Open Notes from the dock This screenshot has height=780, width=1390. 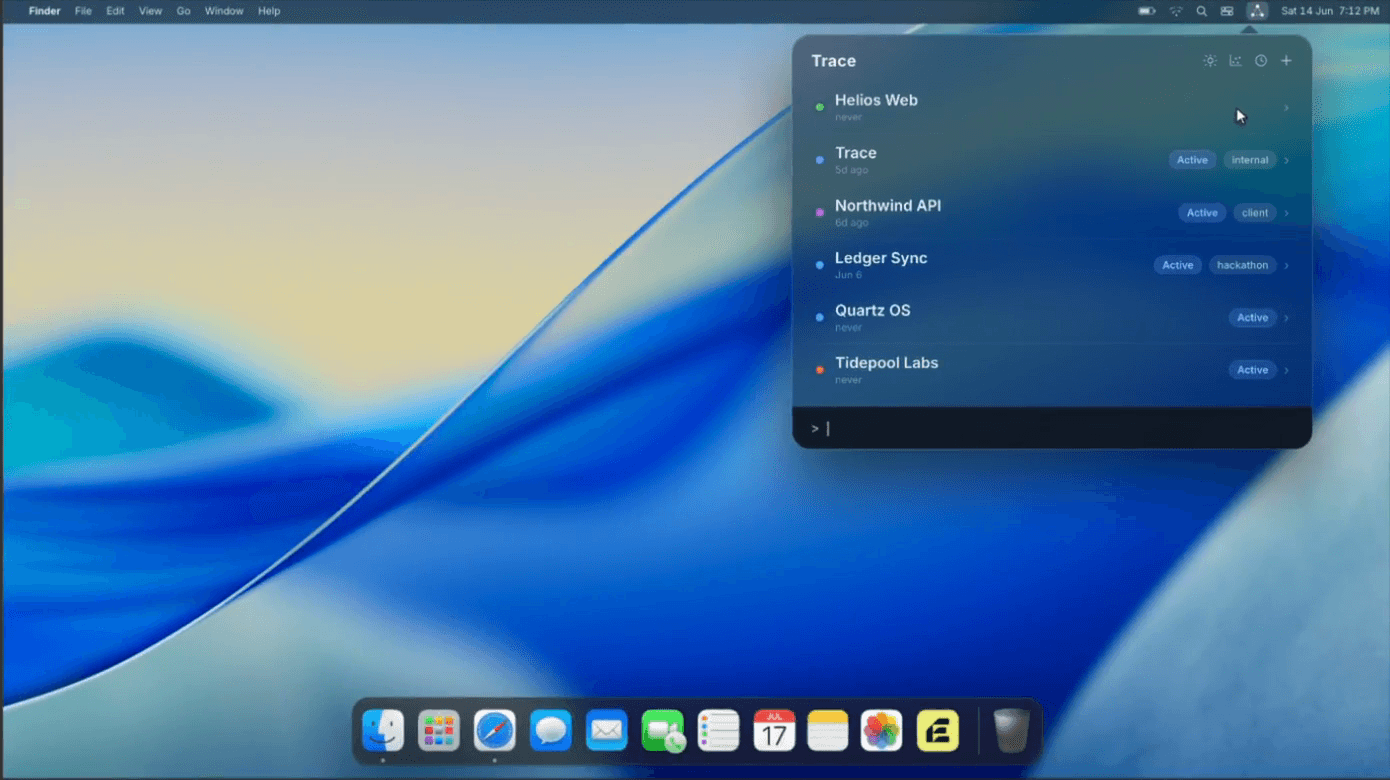click(828, 731)
